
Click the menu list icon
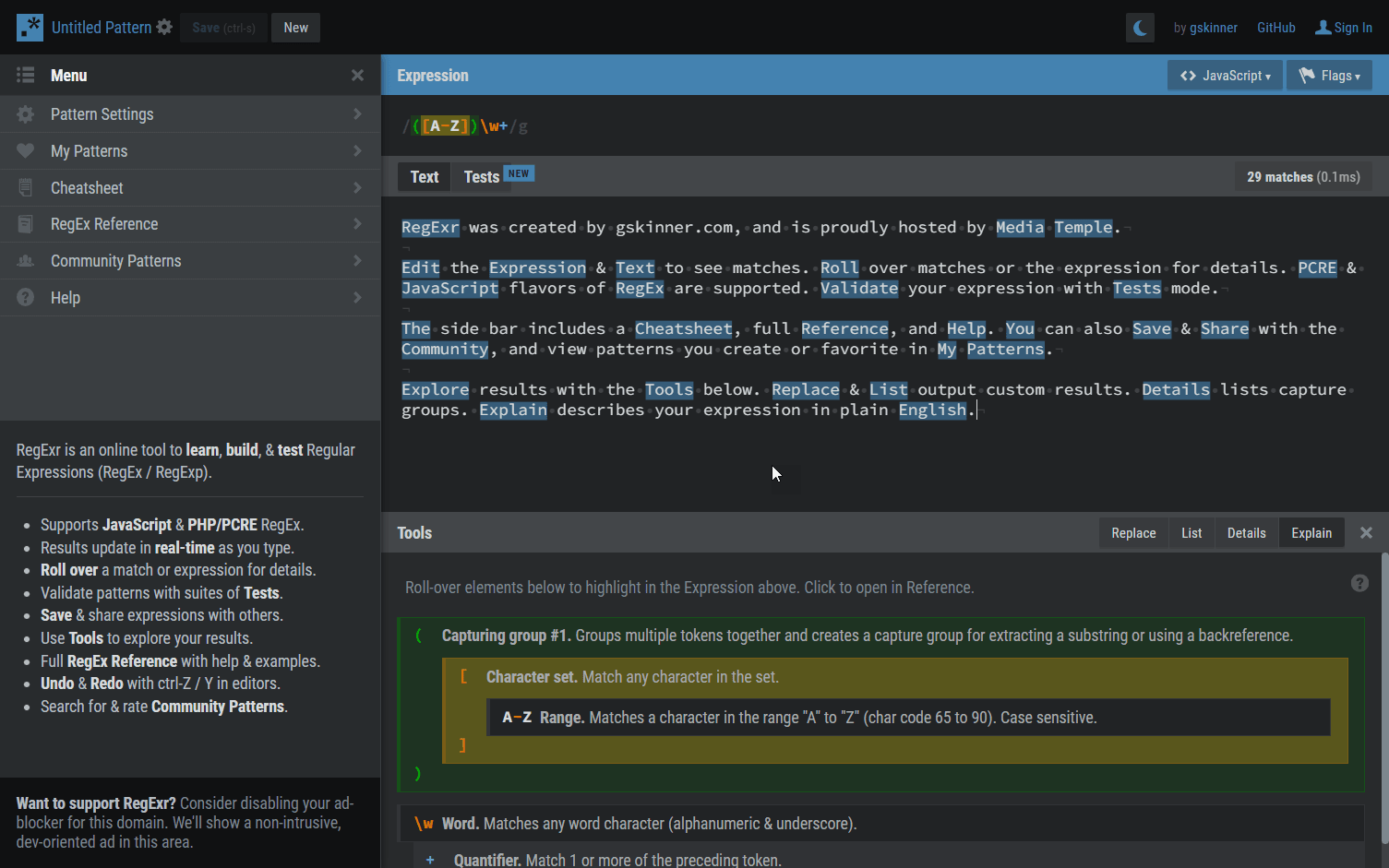pyautogui.click(x=26, y=76)
